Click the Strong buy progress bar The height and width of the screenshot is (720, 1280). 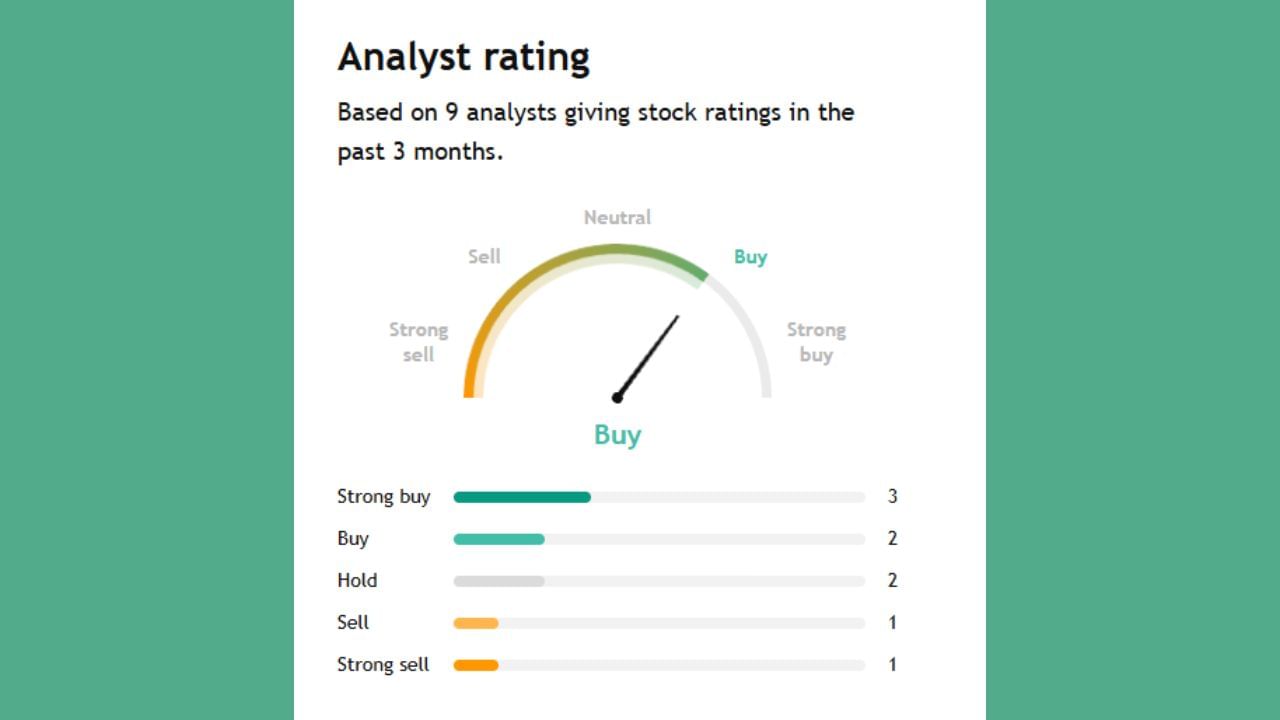coord(522,497)
